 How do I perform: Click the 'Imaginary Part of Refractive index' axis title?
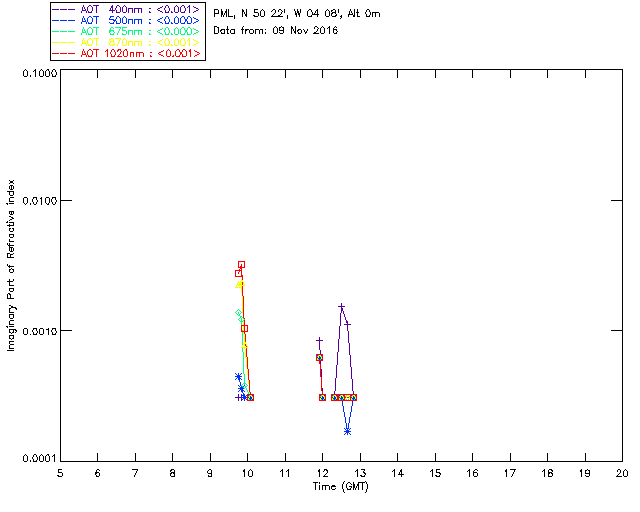pyautogui.click(x=11, y=265)
